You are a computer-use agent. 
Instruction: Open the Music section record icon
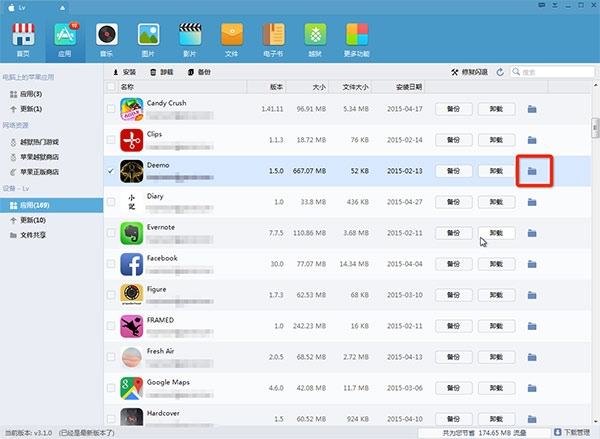click(x=107, y=35)
